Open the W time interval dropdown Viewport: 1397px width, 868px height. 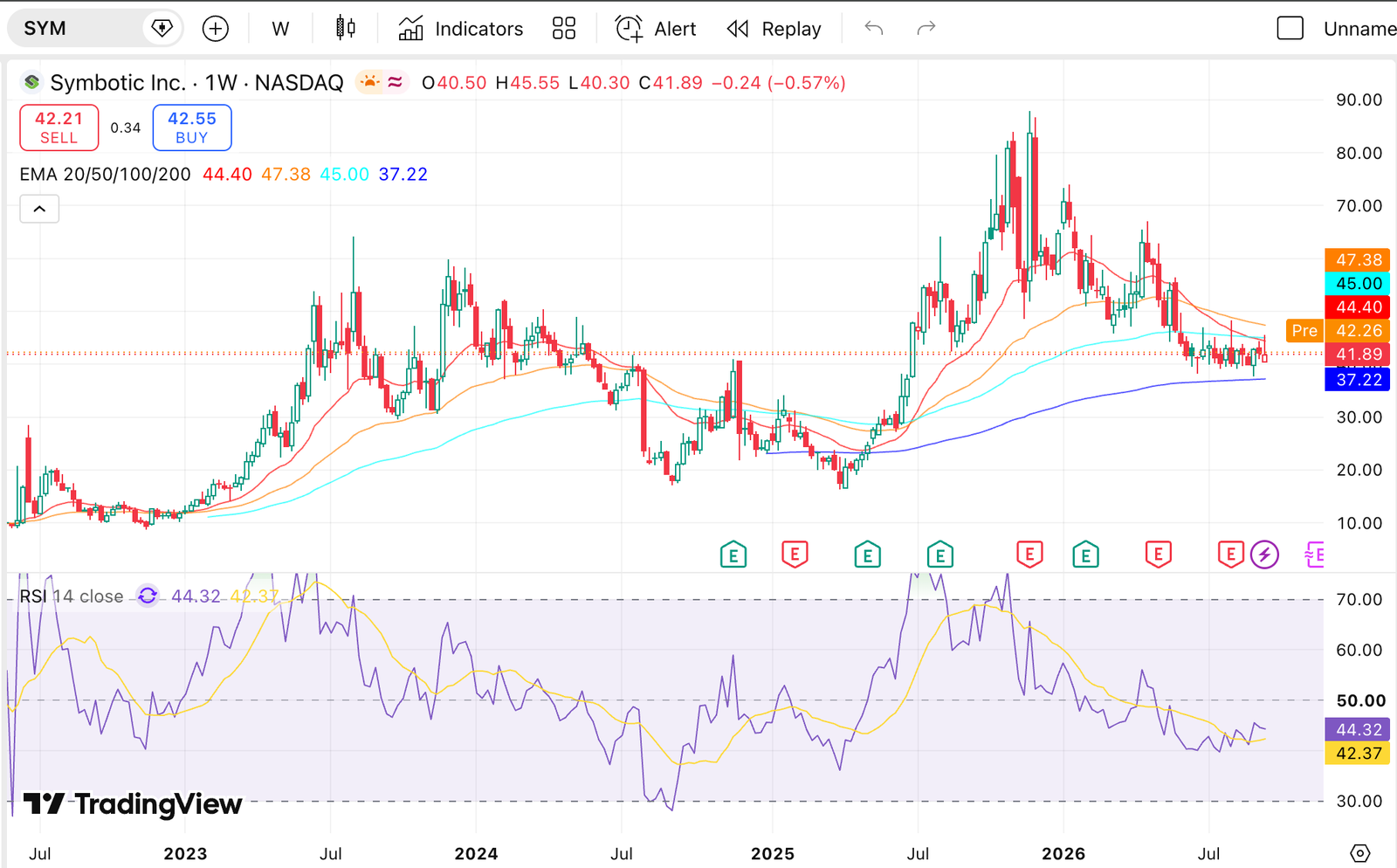[x=280, y=29]
